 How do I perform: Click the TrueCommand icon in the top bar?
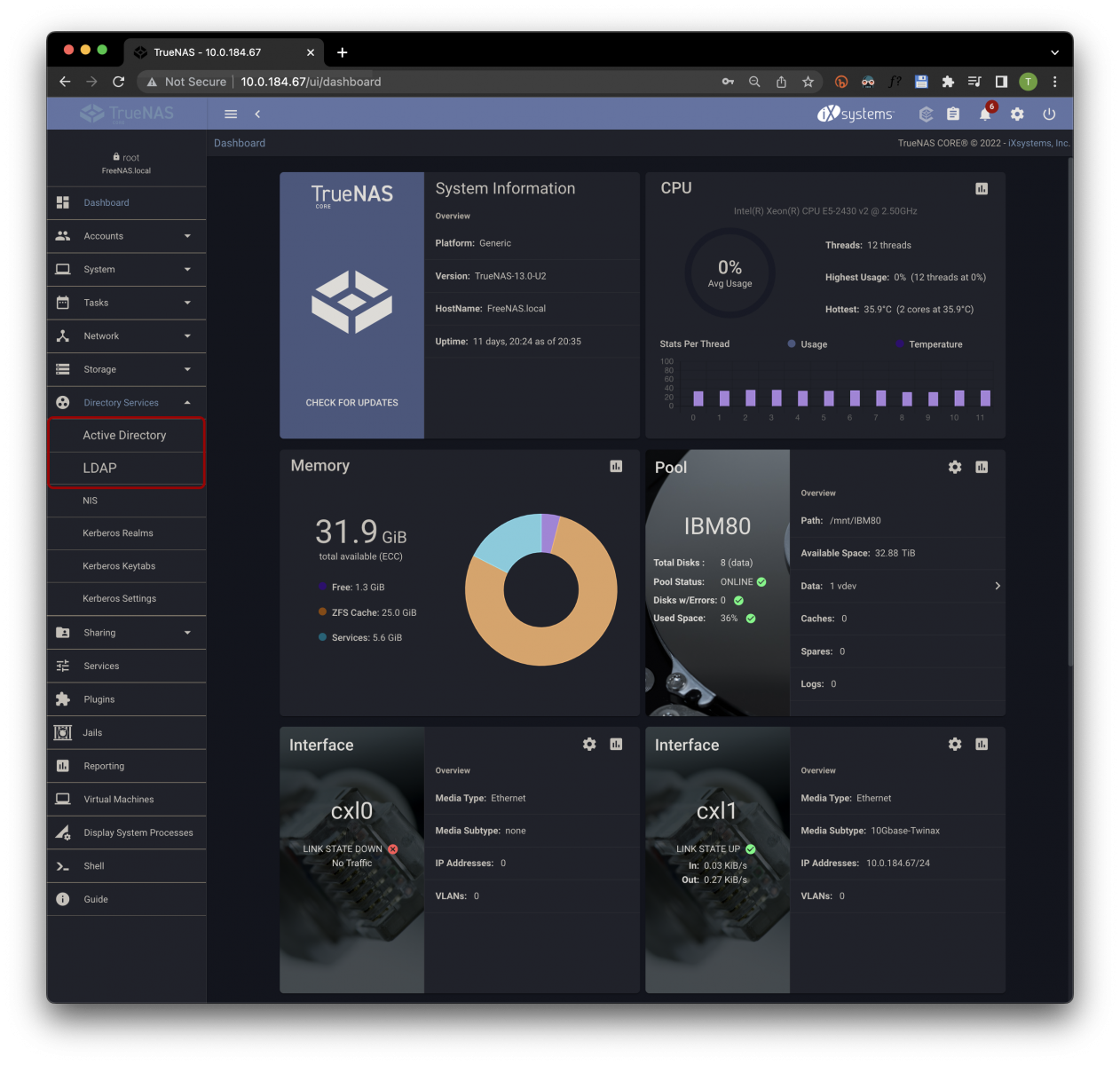click(926, 114)
